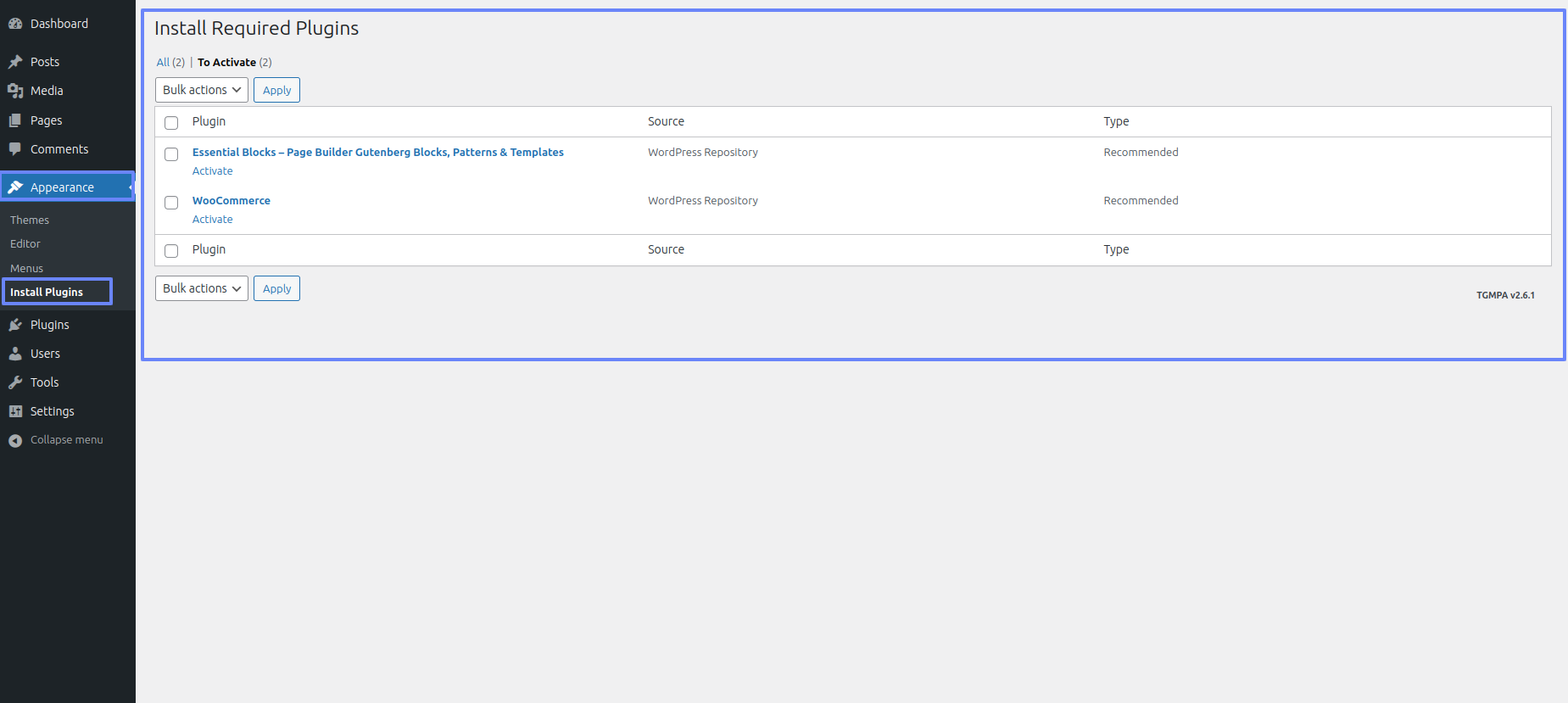Open the Tools menu label
The width and height of the screenshot is (1568, 703).
(44, 382)
